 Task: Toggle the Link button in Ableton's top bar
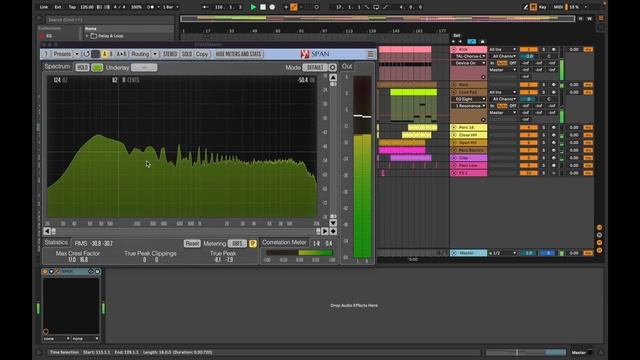click(44, 7)
